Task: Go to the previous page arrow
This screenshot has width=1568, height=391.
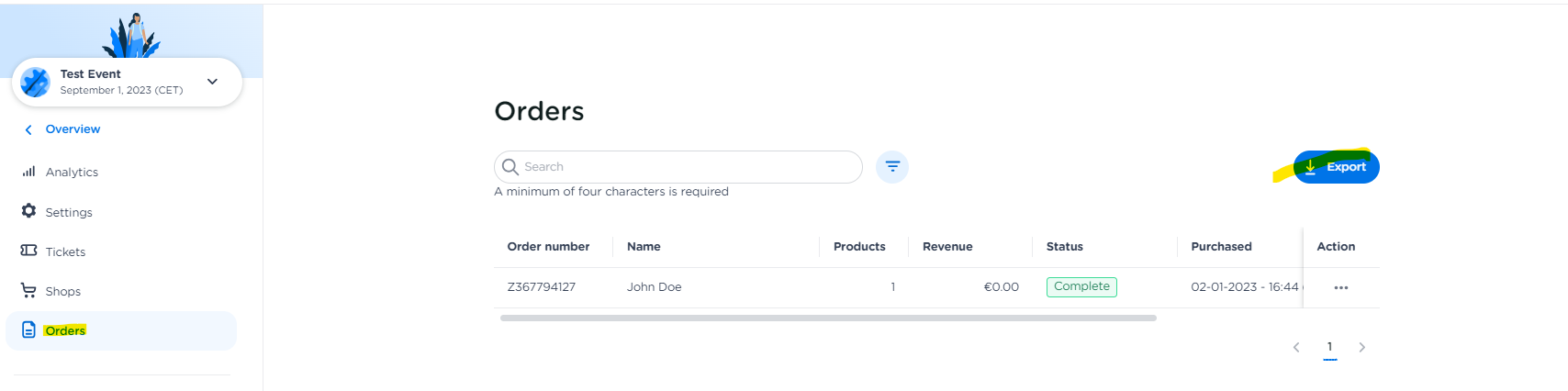Action: coord(1296,347)
